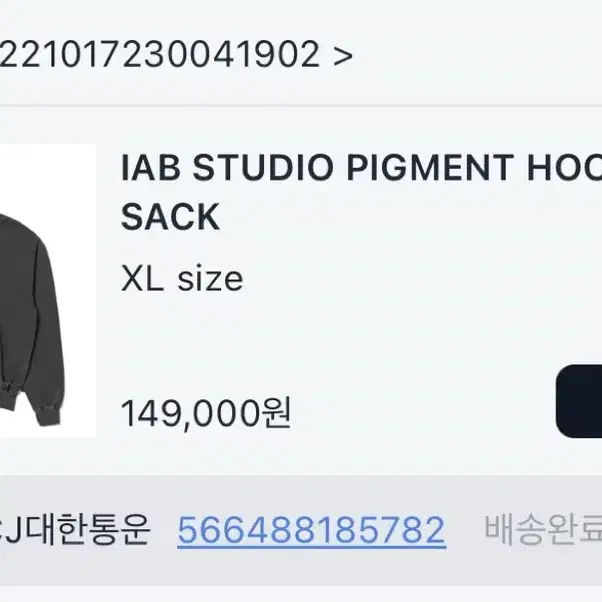Screen dimensions: 602x602
Task: Open the dark hoodie product thumbnail
Action: point(48,291)
